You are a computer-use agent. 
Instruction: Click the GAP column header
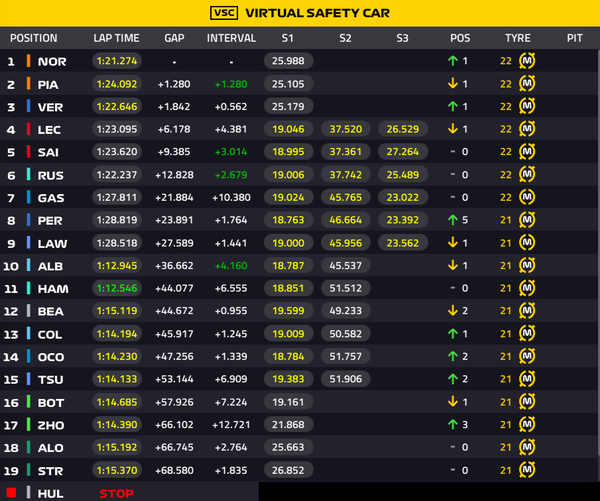coord(174,38)
